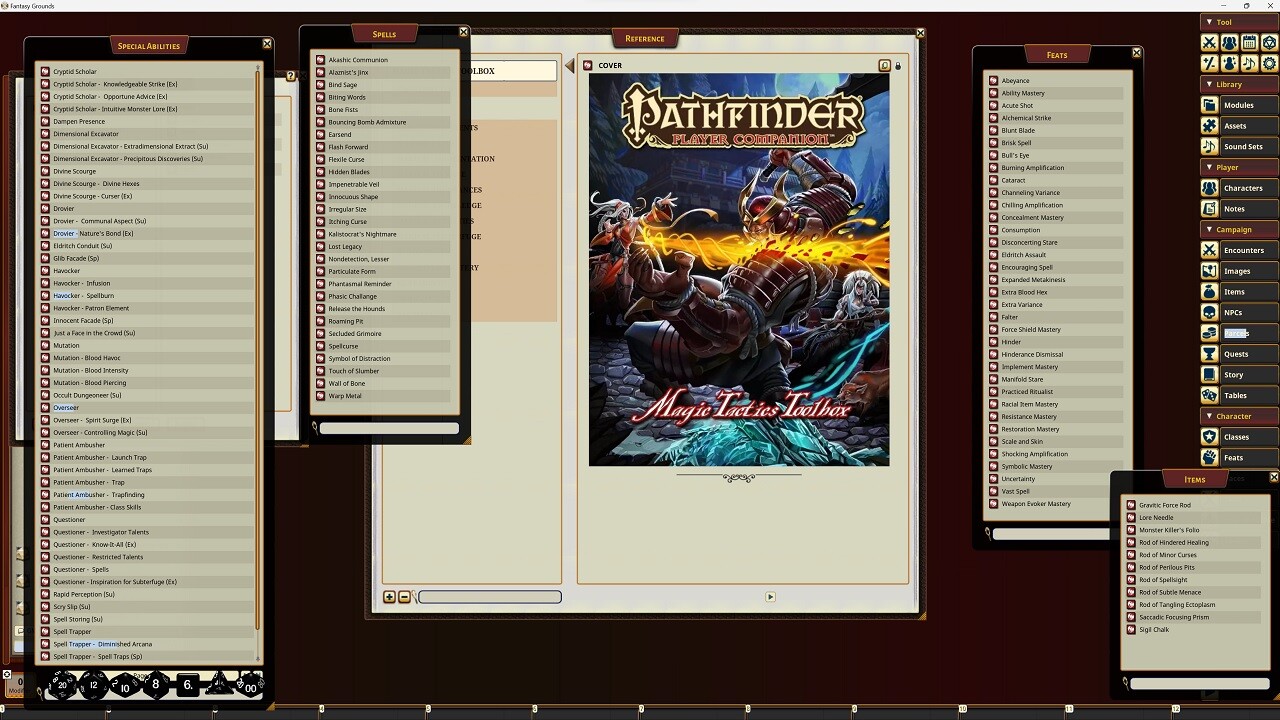Screen dimensions: 1280x720
Task: Collapse the Tool sidebar section
Action: pos(1224,21)
